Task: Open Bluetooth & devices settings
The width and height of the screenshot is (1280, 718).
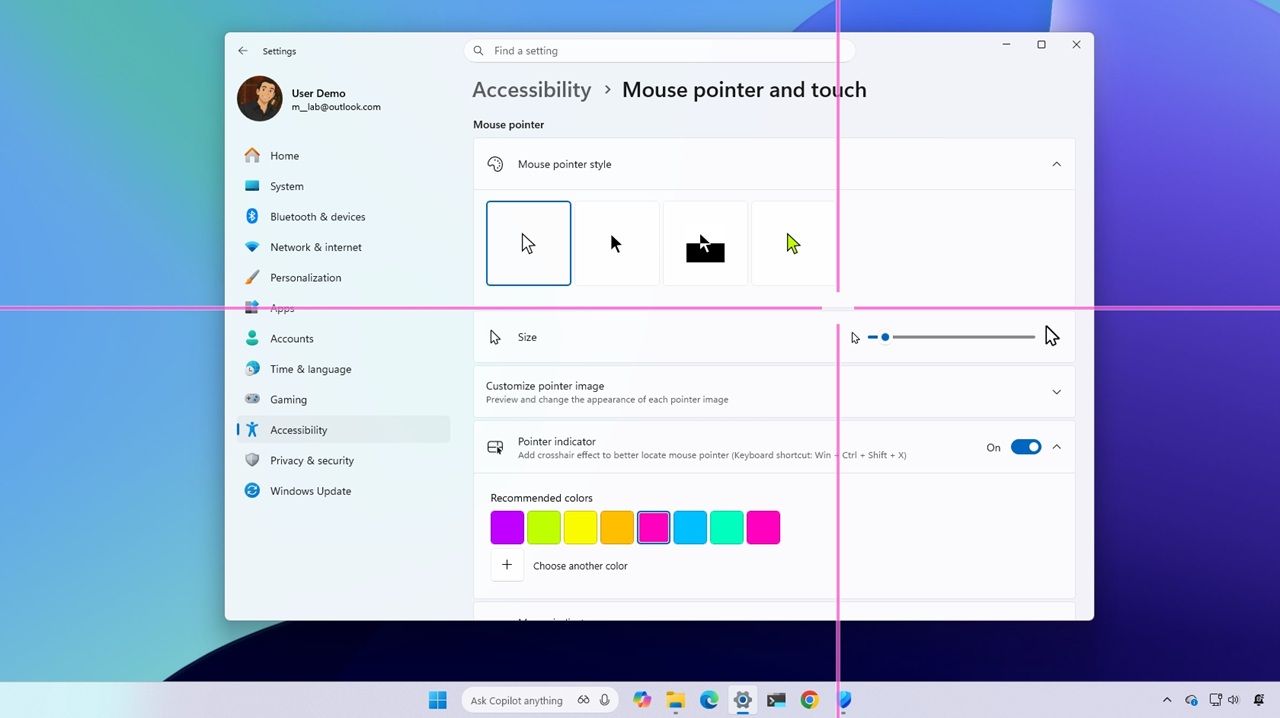Action: click(317, 216)
